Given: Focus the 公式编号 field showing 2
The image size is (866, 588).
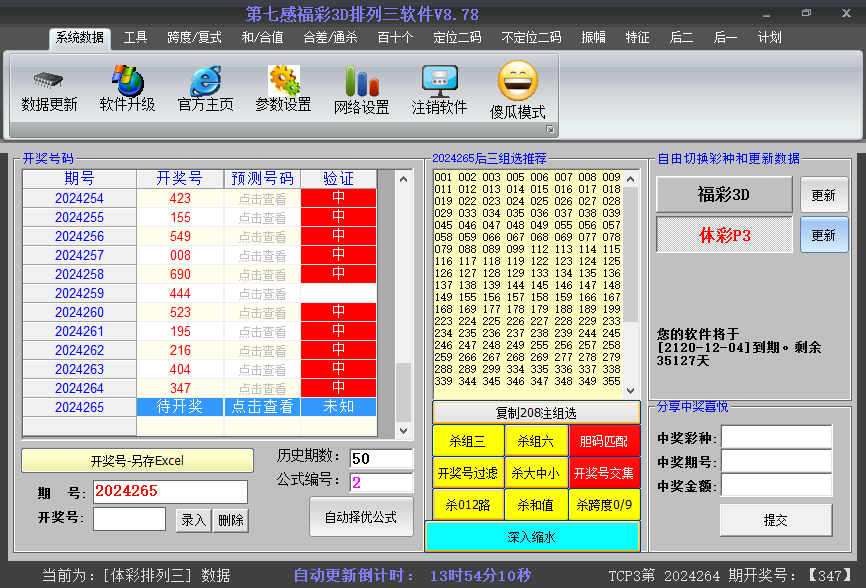Looking at the screenshot, I should [381, 483].
